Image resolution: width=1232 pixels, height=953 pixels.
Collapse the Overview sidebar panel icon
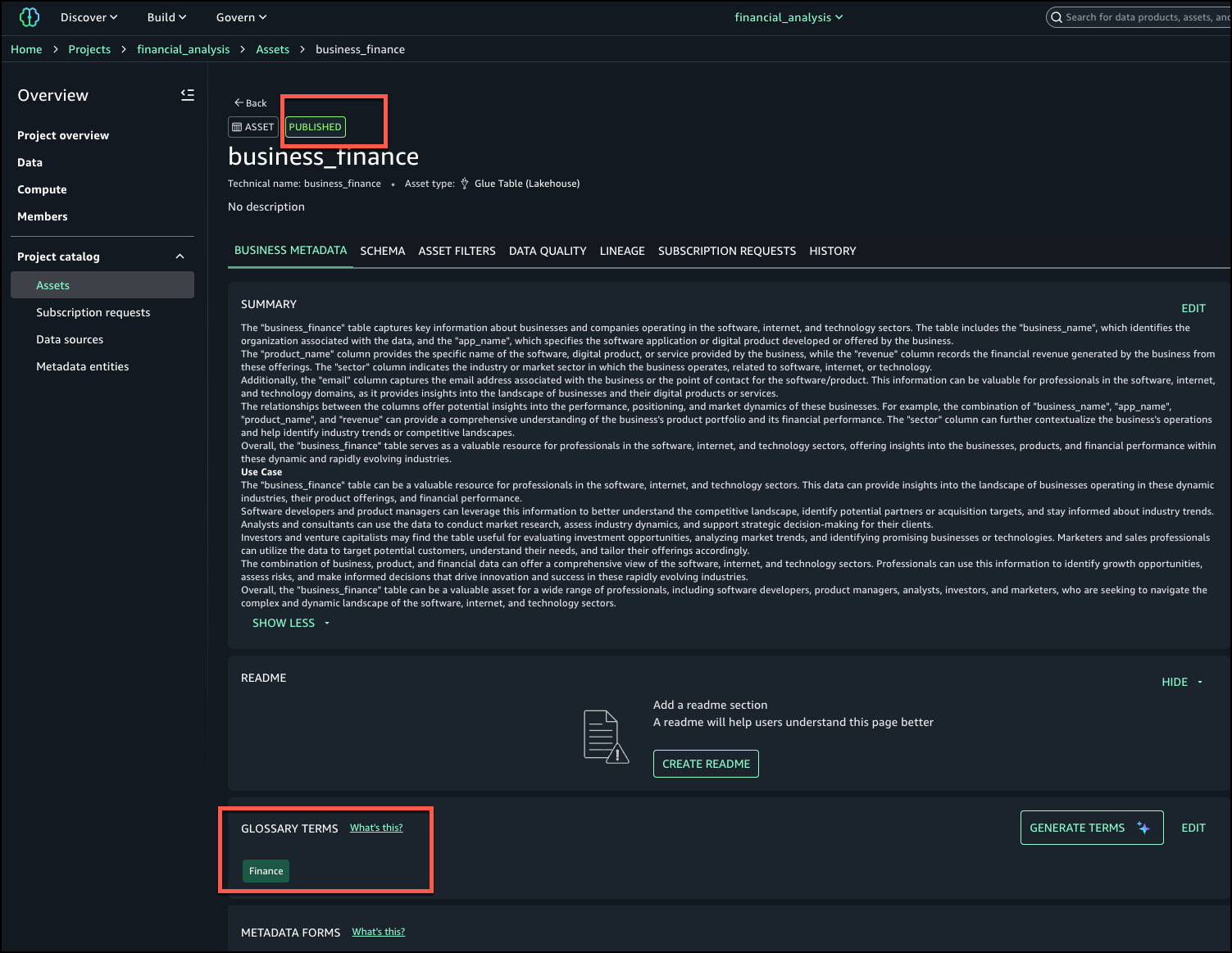tap(188, 95)
